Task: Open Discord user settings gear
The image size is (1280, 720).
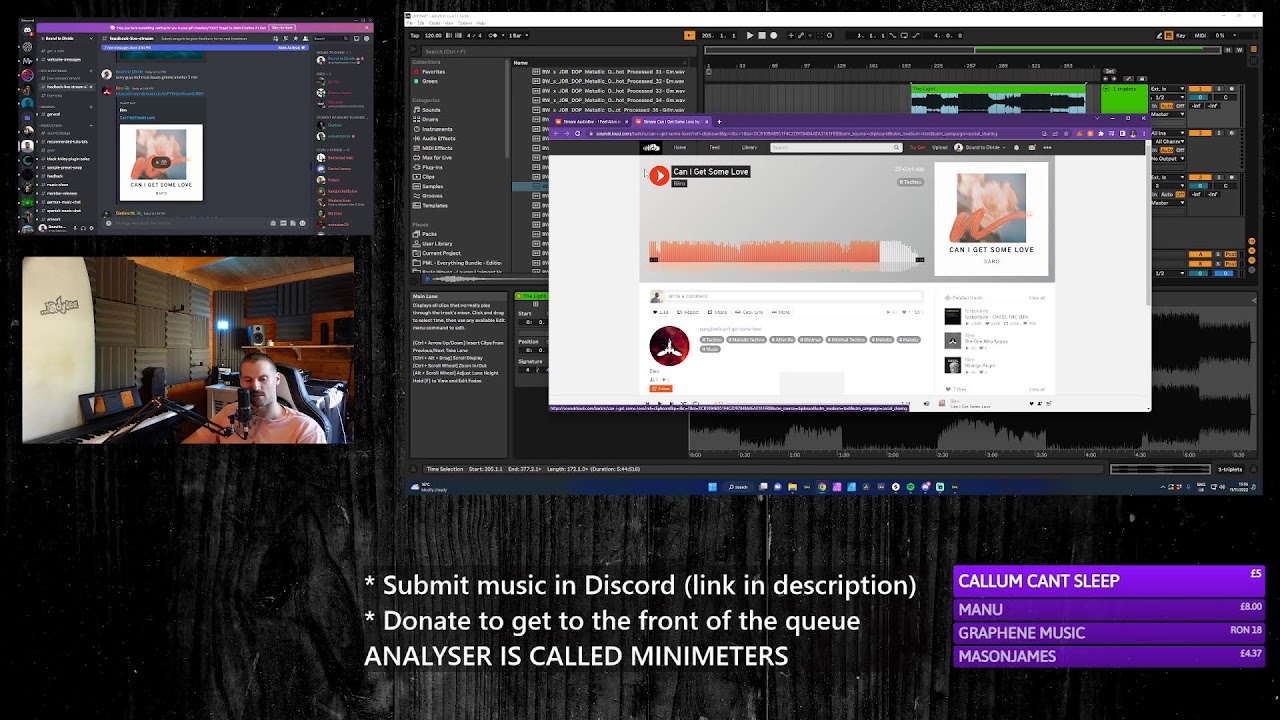Action: tap(91, 228)
